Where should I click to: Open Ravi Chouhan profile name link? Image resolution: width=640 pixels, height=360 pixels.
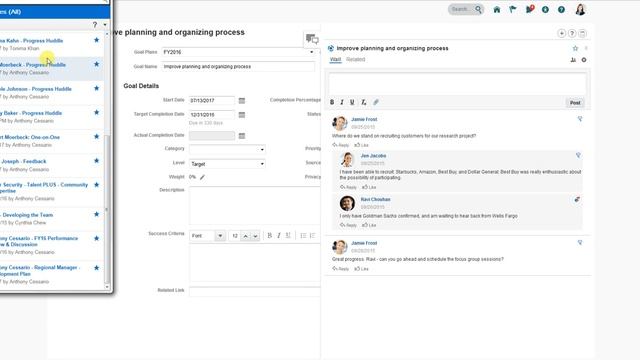[376, 200]
